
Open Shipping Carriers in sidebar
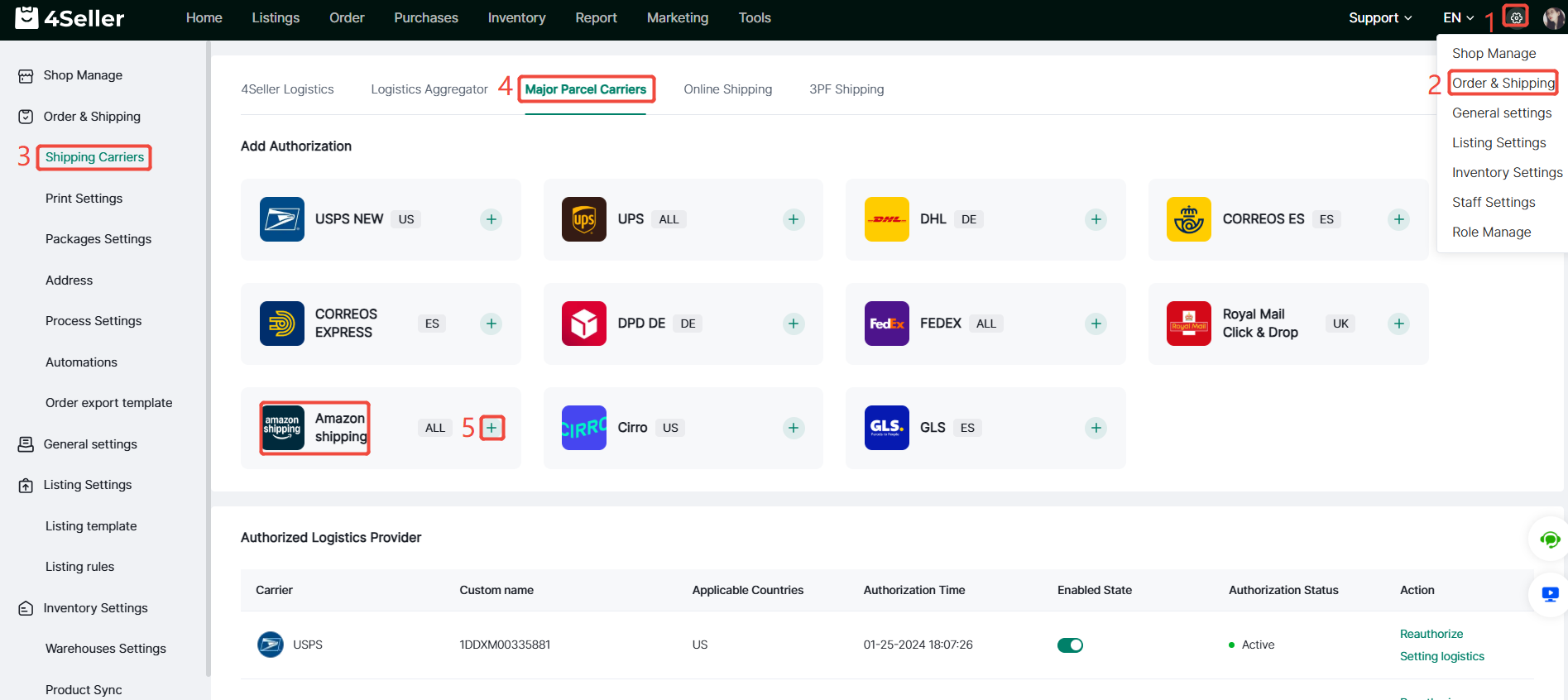[x=94, y=157]
